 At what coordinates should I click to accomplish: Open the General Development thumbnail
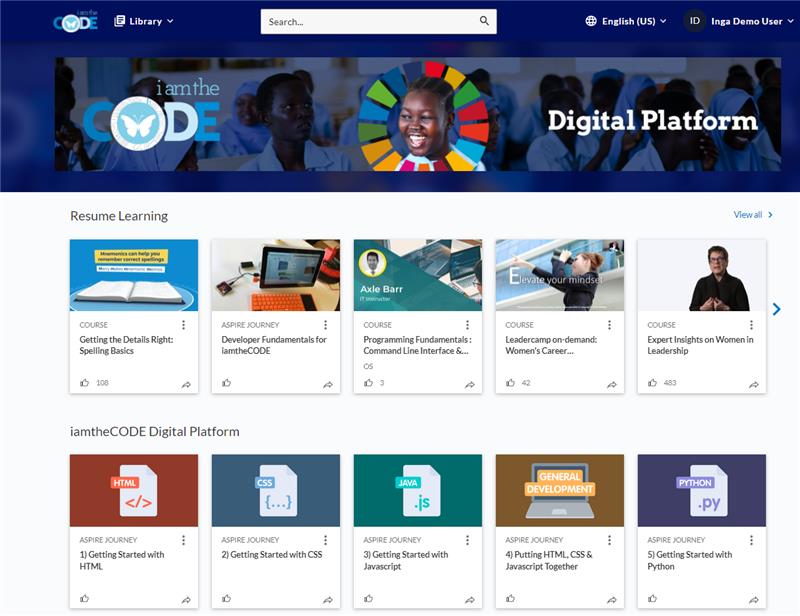[560, 490]
